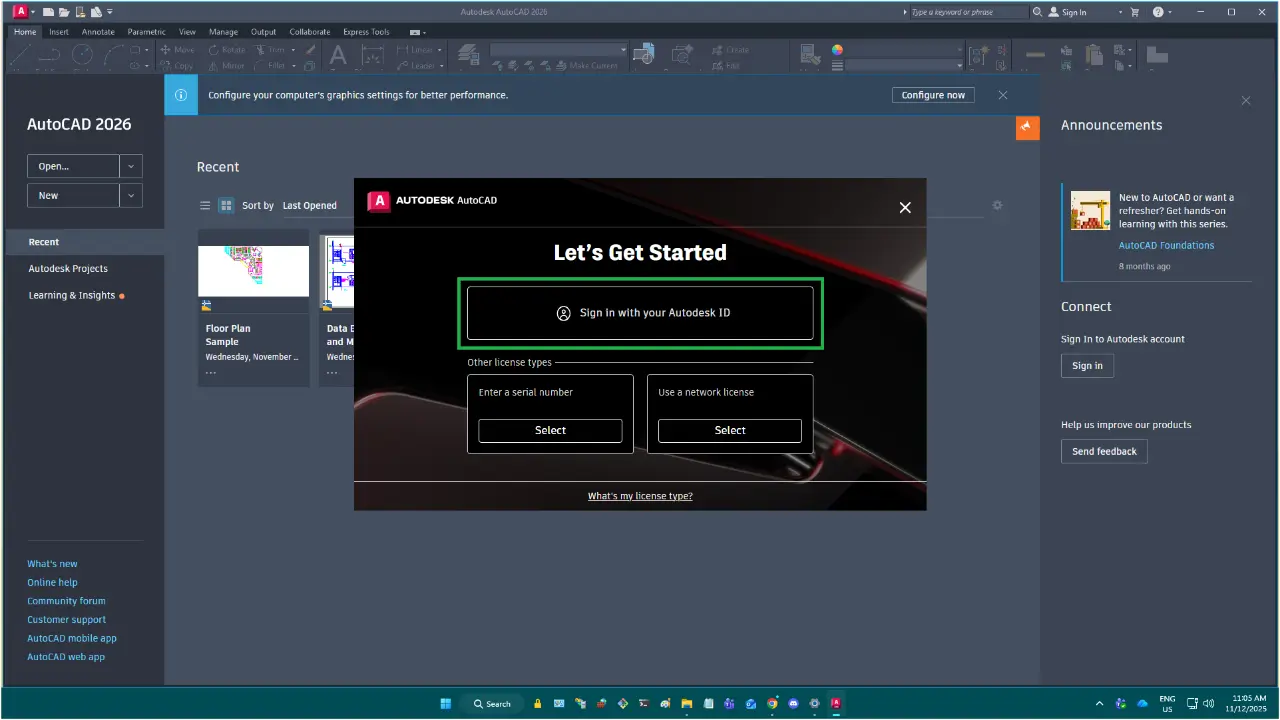Close the Let's Get Started dialog

tap(905, 207)
